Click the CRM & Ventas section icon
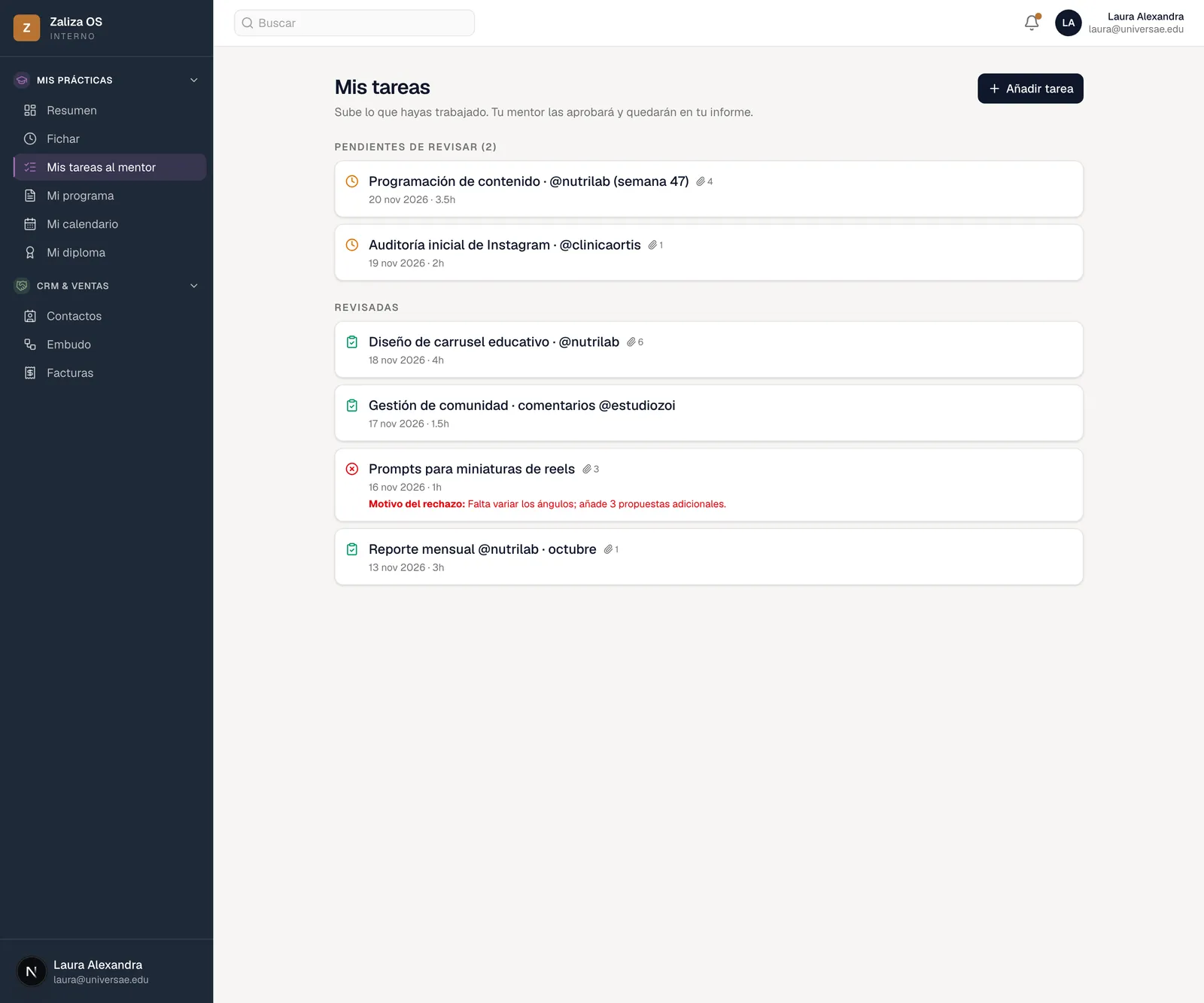 22,286
